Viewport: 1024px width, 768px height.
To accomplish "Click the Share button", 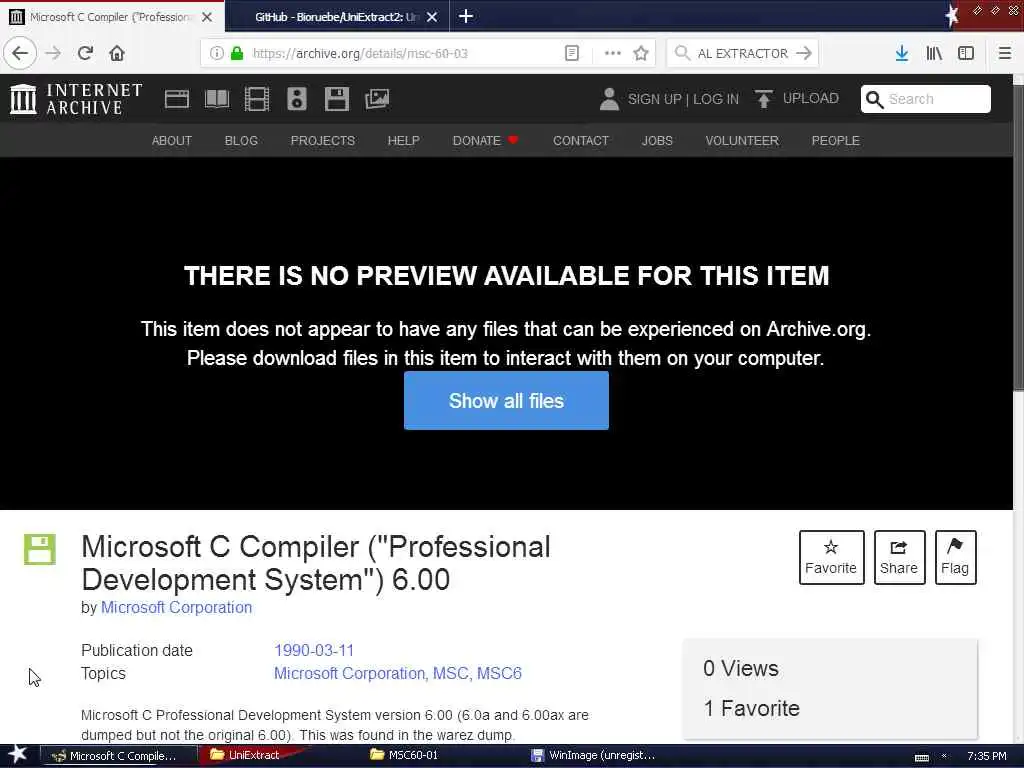I will (x=899, y=557).
